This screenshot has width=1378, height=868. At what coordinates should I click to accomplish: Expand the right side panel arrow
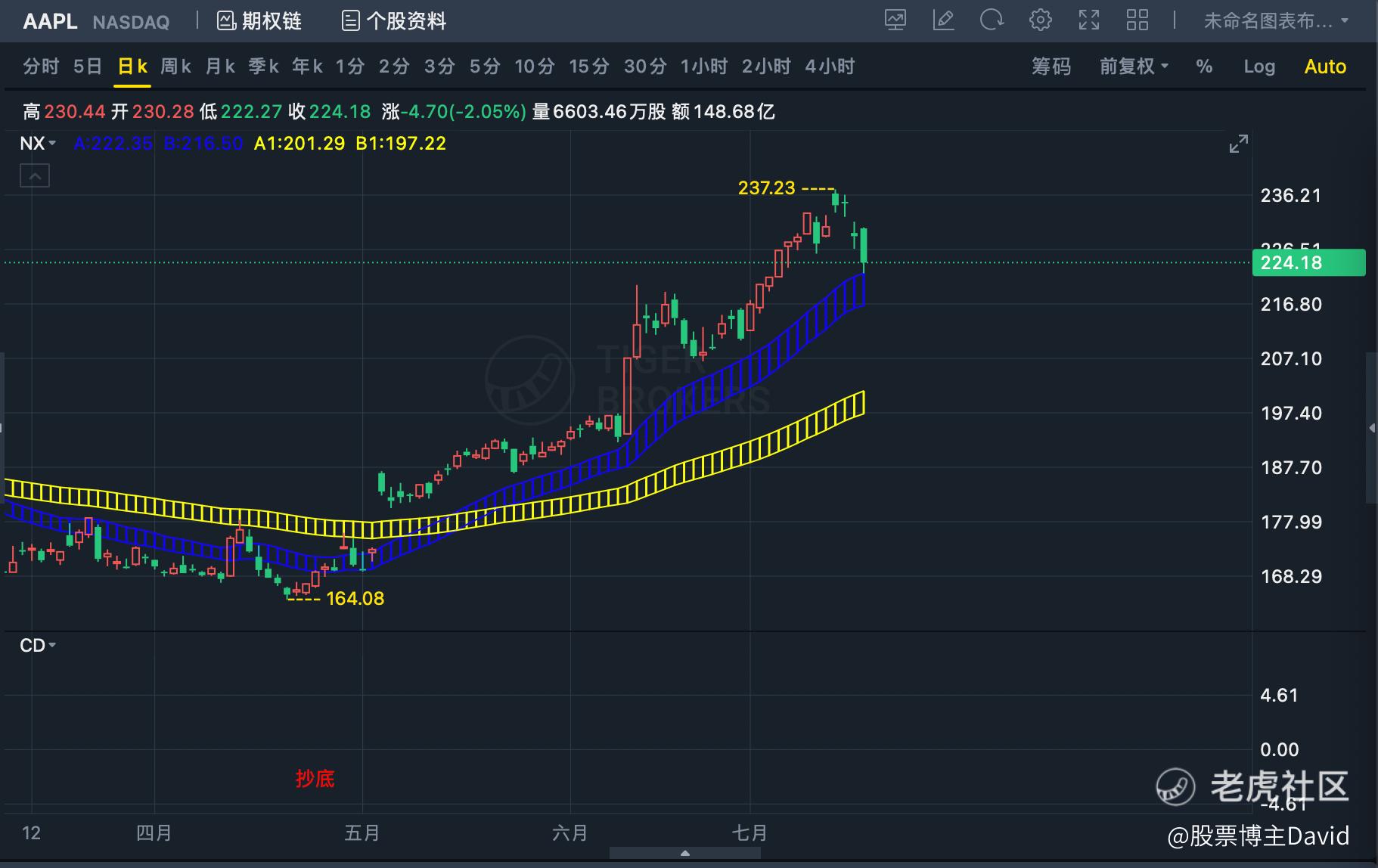click(1372, 428)
